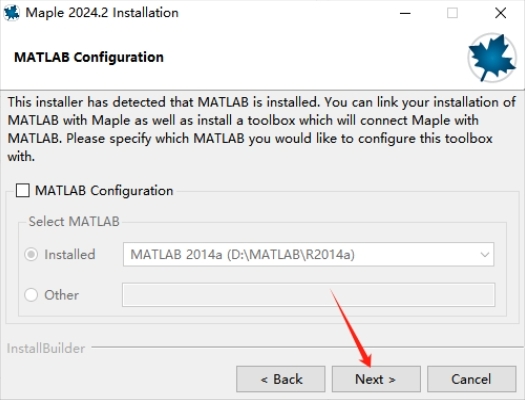This screenshot has height=400, width=525.
Task: Select the Installed radio button
Action: [31, 255]
